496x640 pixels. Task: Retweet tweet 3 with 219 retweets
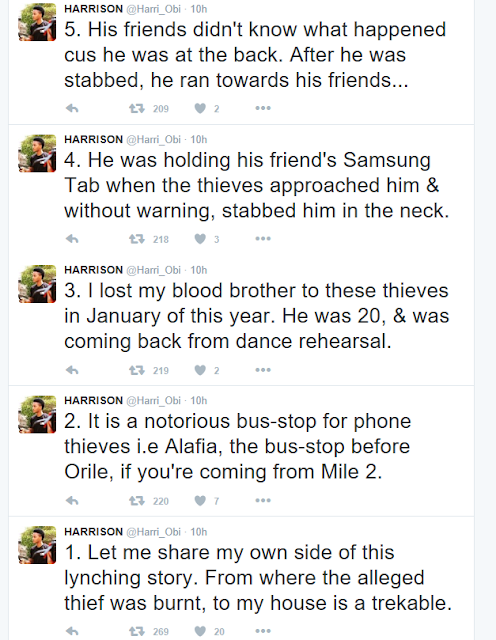tap(137, 370)
